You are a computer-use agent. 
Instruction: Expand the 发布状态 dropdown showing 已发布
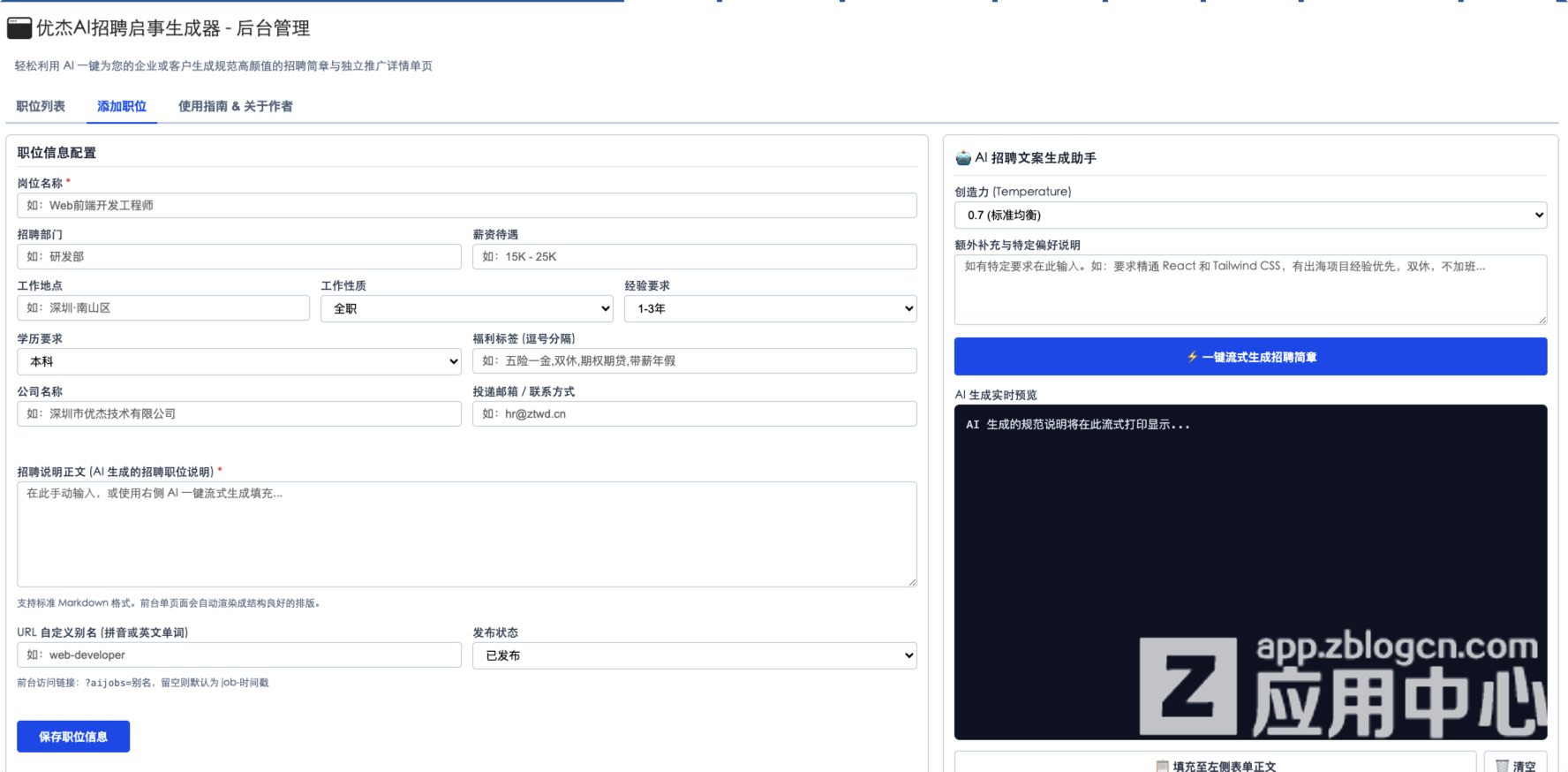coord(695,655)
